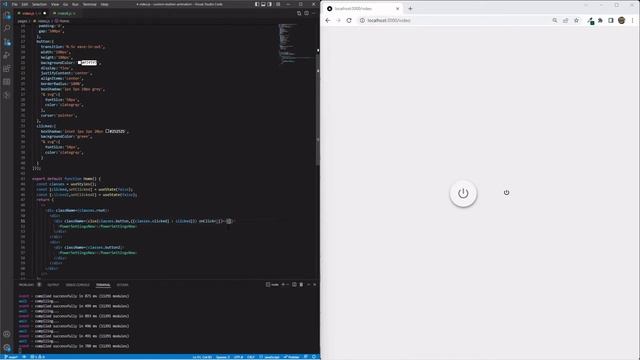This screenshot has width=640, height=360.
Task: Open the Chrome profile avatar
Action: (x=622, y=20)
